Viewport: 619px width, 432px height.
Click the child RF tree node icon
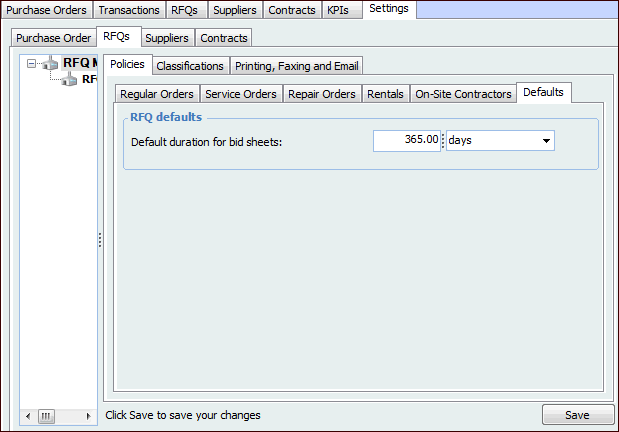pos(70,79)
